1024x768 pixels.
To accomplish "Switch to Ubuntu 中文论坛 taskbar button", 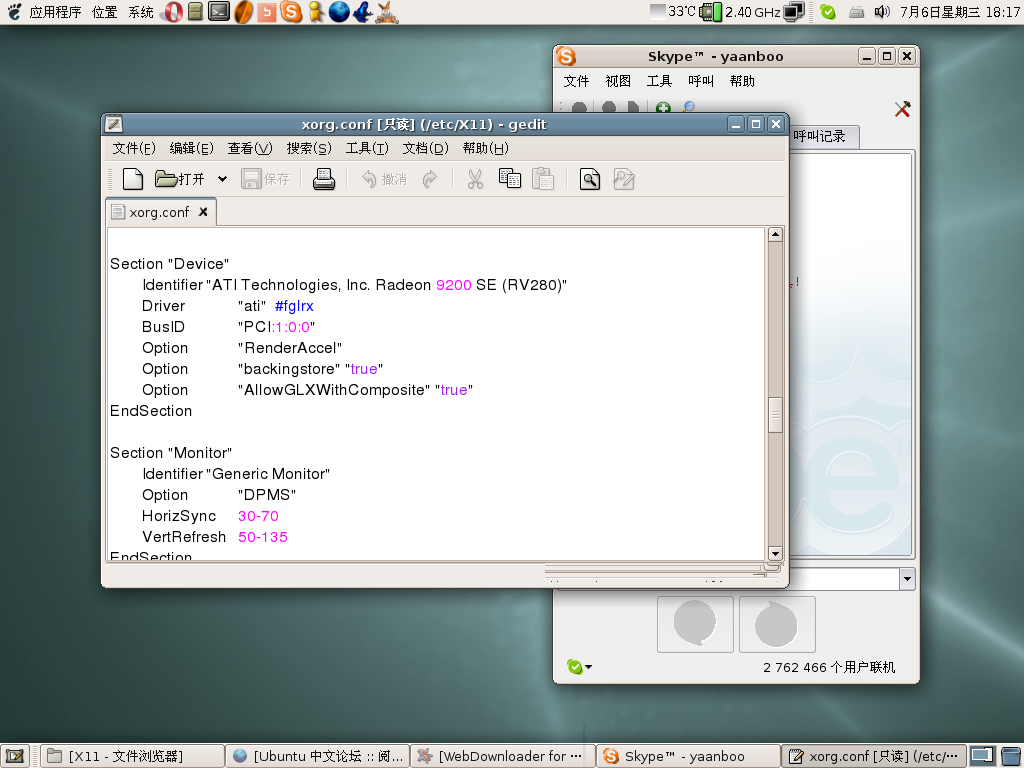I will 318,756.
